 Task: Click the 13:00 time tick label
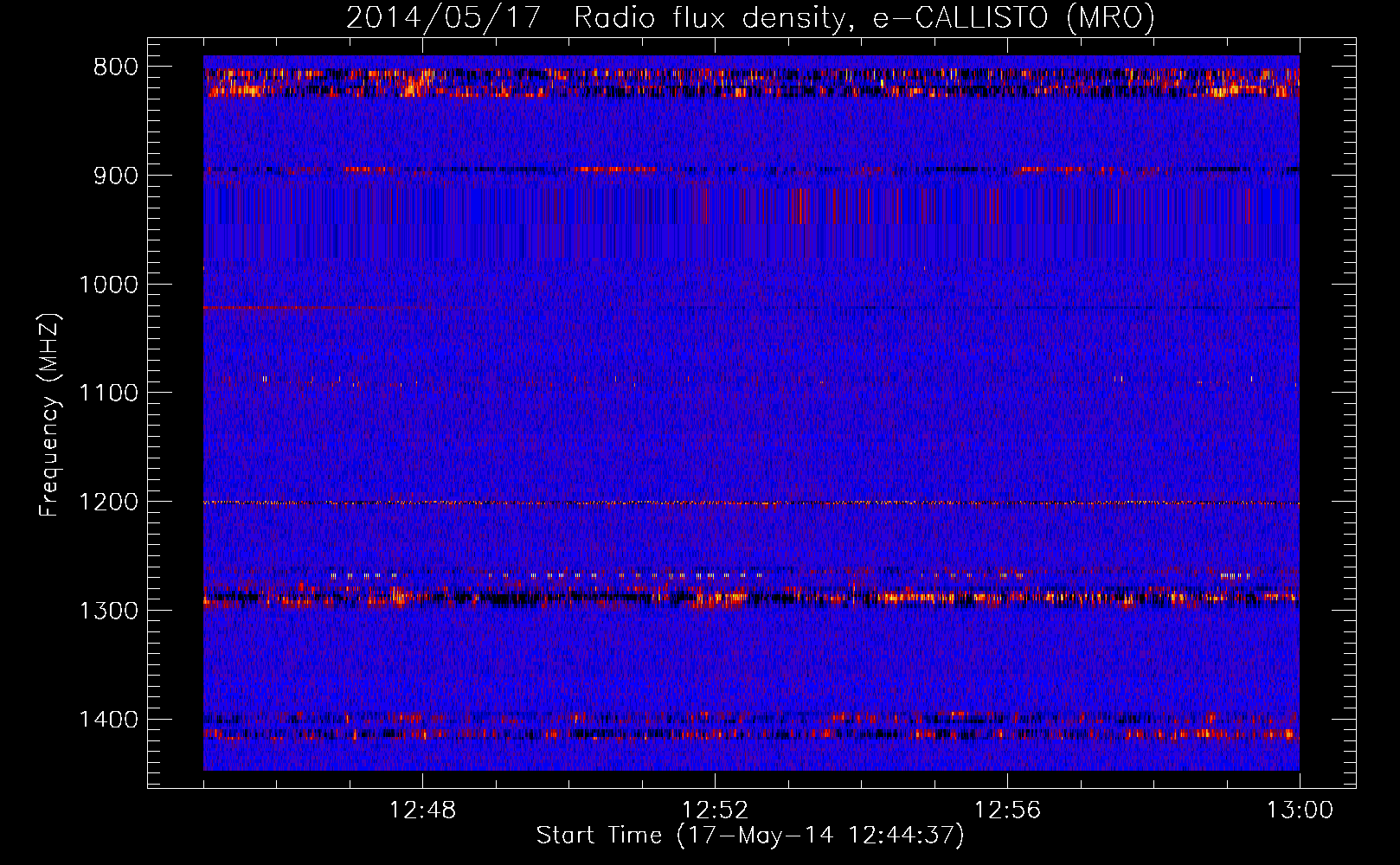[x=1300, y=811]
